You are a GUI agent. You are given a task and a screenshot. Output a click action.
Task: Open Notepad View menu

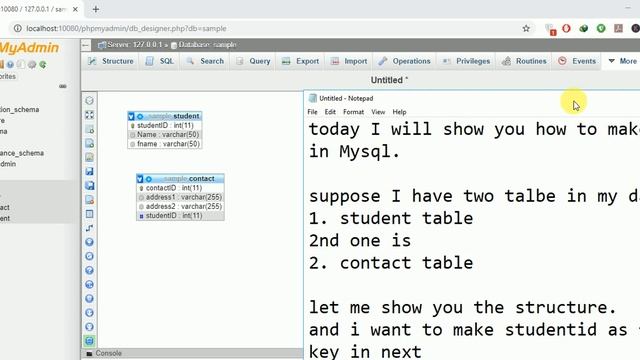tap(378, 112)
